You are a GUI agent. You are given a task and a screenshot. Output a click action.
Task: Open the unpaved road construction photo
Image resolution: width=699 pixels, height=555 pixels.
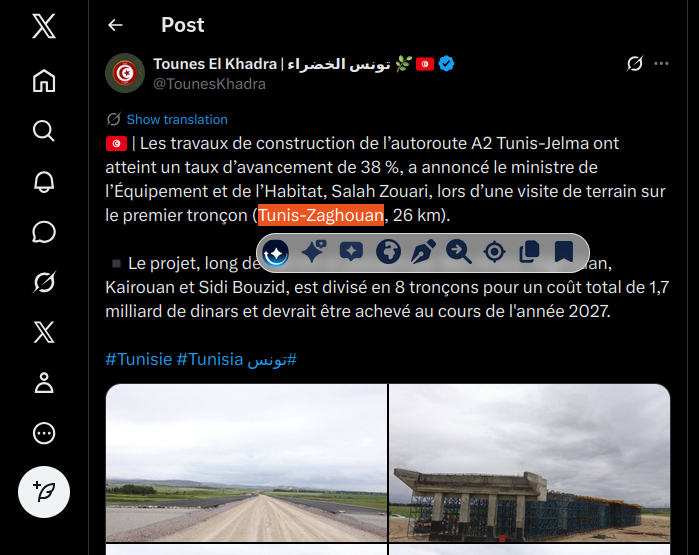247,463
